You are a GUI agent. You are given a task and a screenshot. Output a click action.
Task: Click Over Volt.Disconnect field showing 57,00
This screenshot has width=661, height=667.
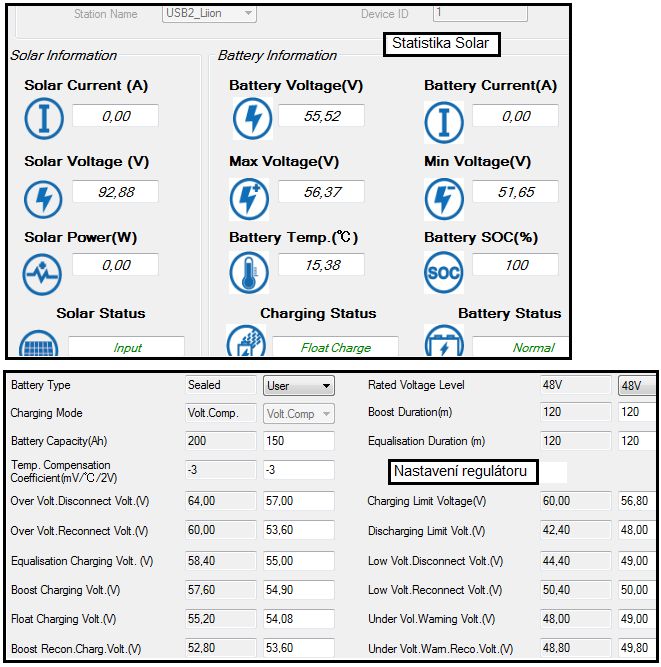[x=298, y=501]
